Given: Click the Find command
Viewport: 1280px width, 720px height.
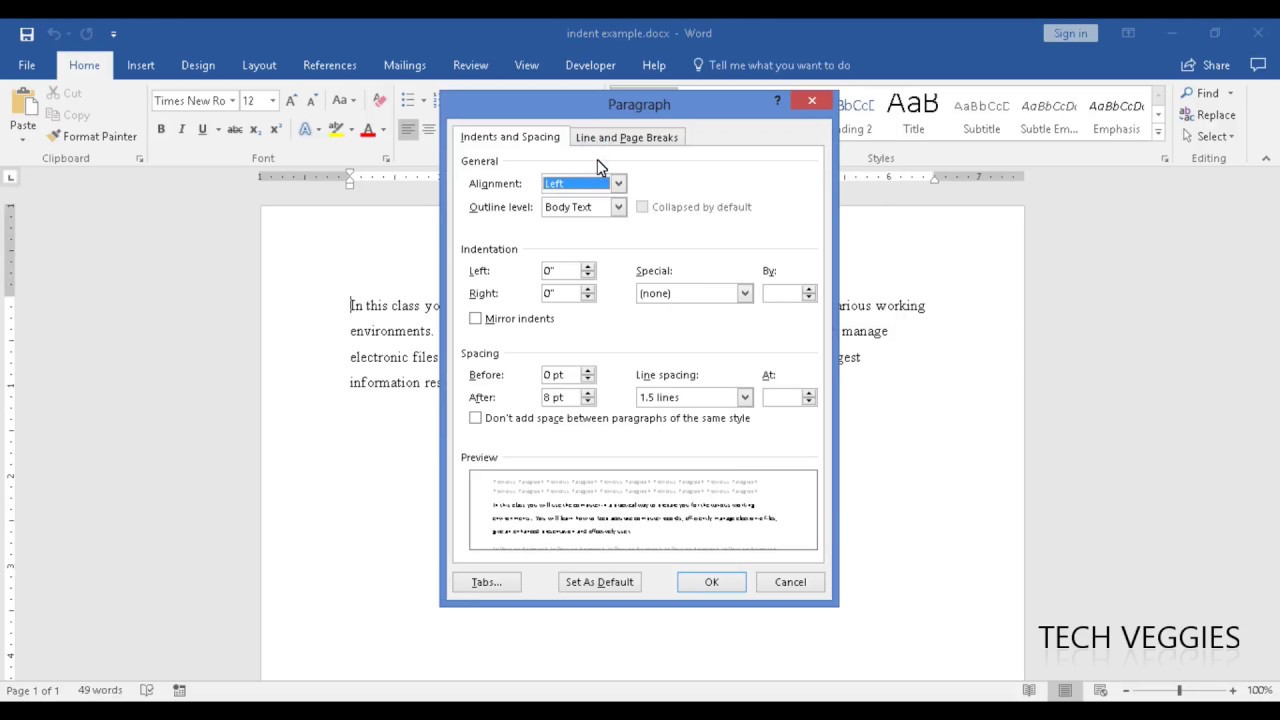Looking at the screenshot, I should tap(1201, 93).
